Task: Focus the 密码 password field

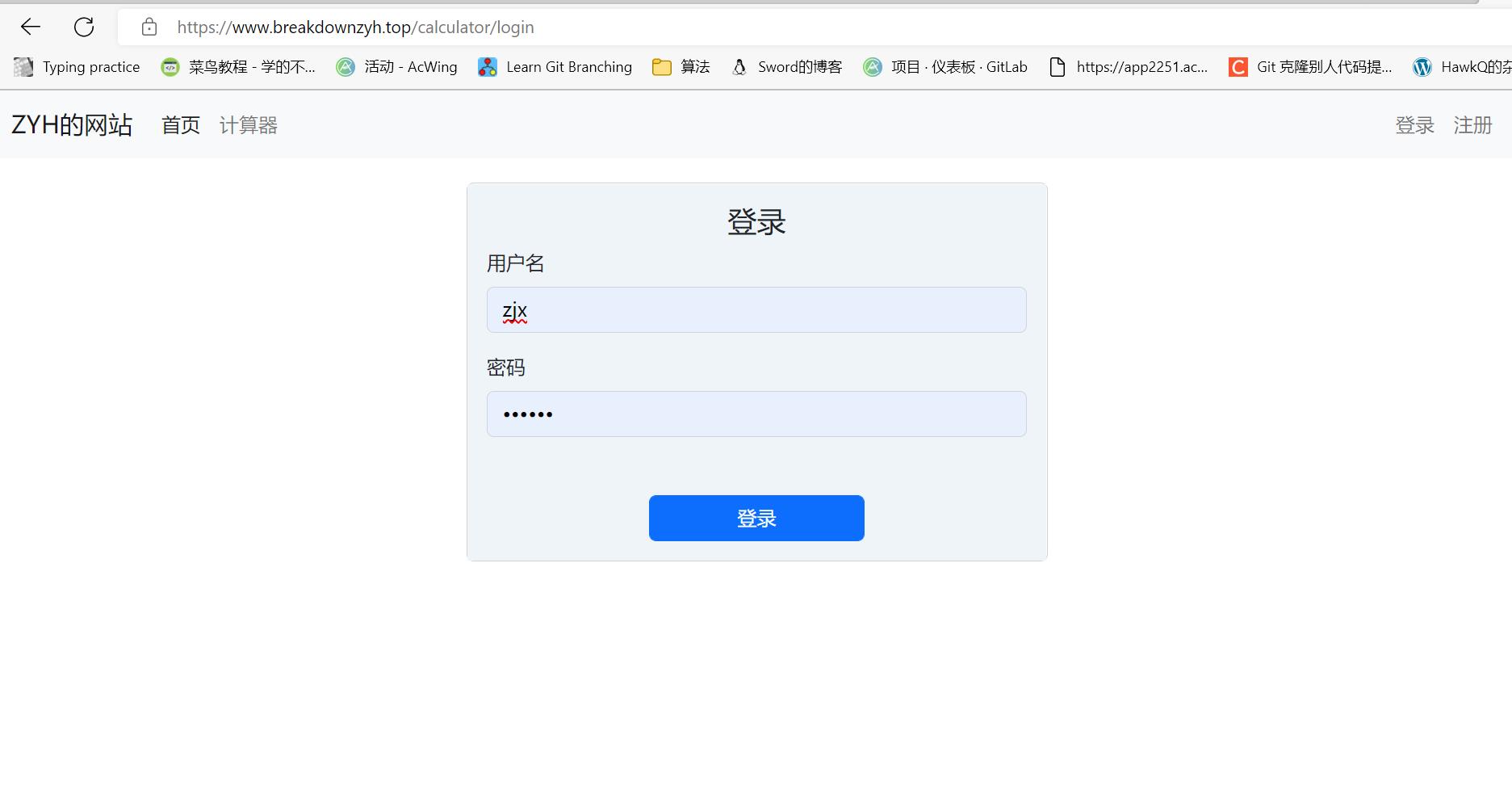Action: (x=756, y=414)
